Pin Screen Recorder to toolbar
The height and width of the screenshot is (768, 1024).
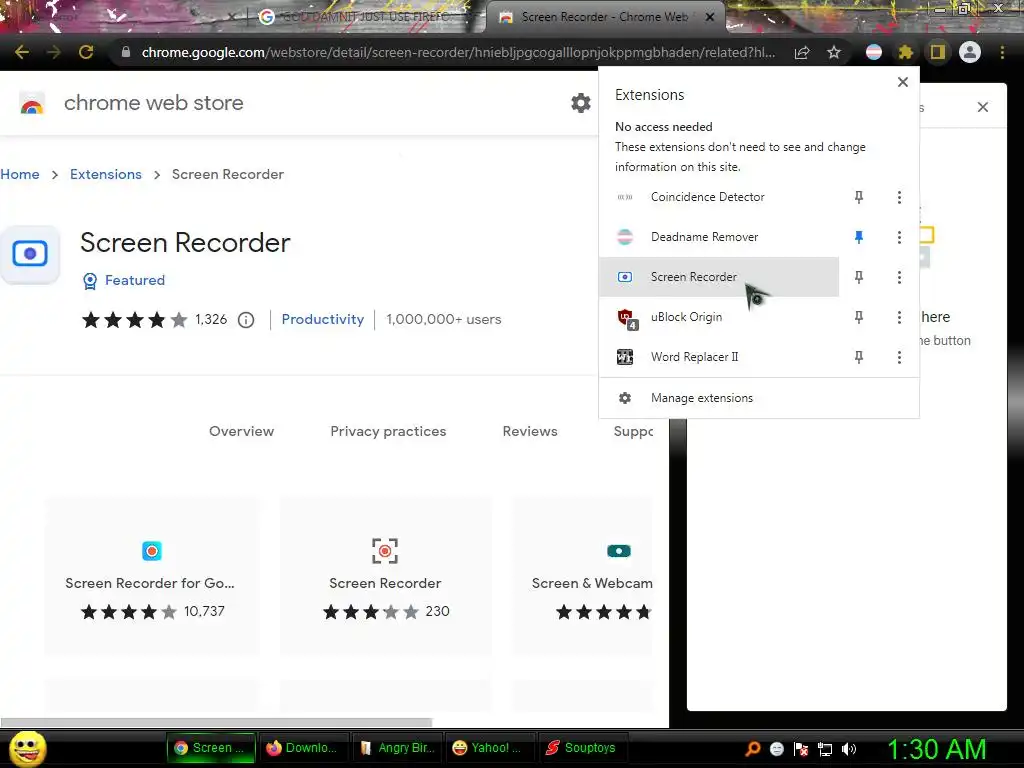point(859,277)
